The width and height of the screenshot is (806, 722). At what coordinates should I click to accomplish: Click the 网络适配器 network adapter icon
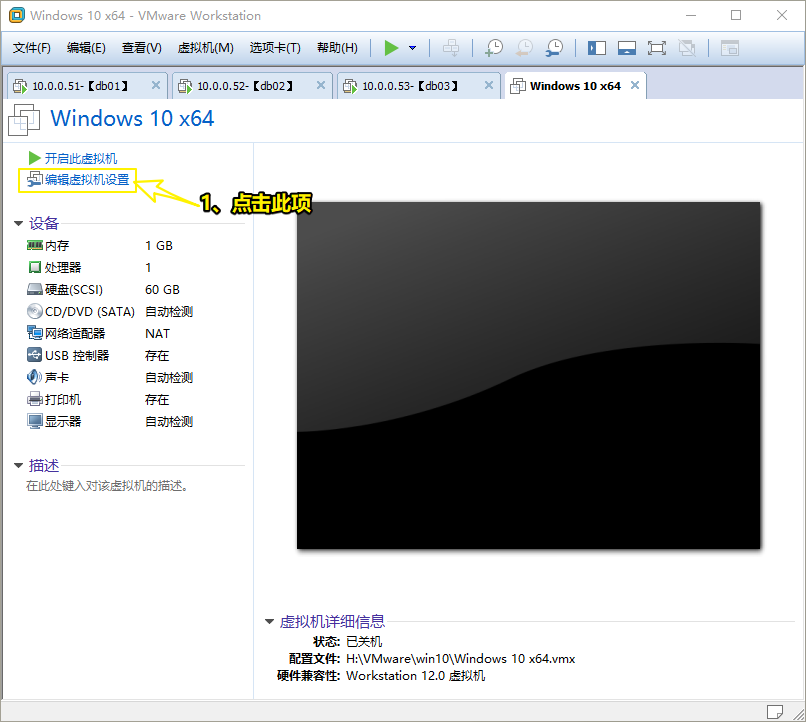(x=34, y=333)
